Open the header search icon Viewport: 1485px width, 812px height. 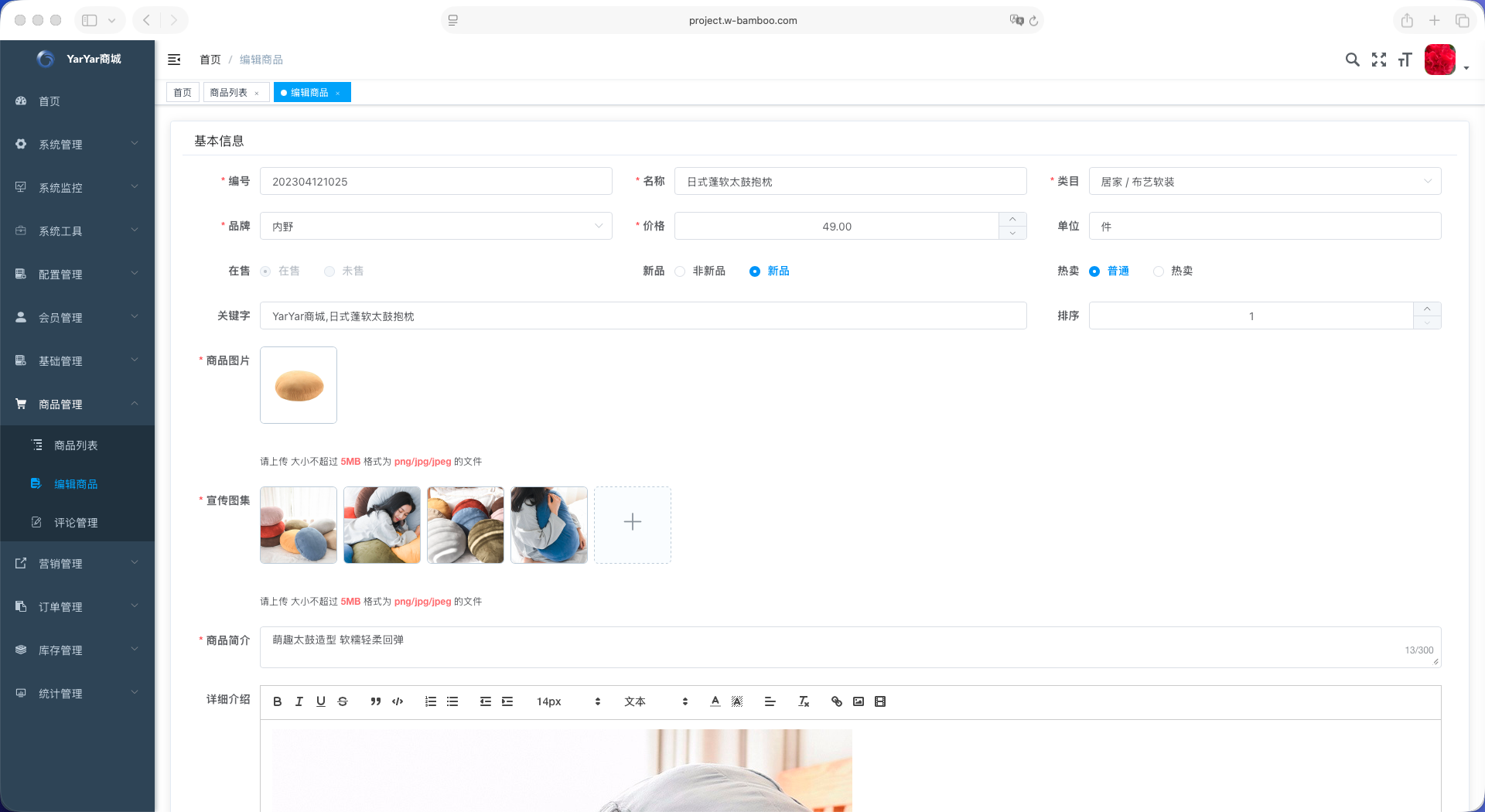click(1352, 60)
